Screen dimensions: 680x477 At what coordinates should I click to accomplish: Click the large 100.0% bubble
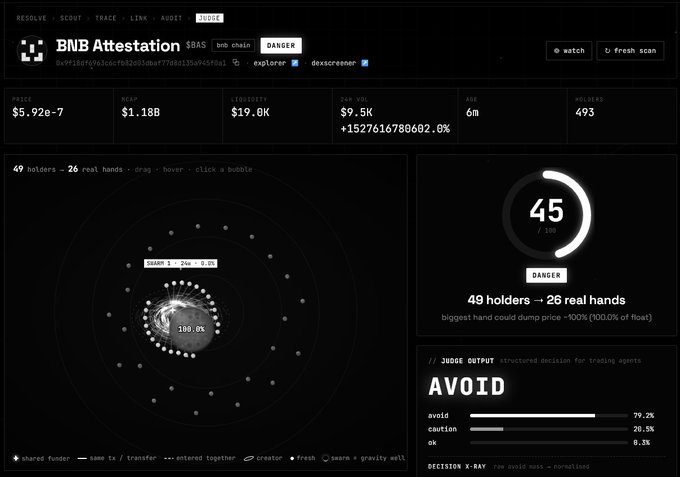[x=191, y=329]
